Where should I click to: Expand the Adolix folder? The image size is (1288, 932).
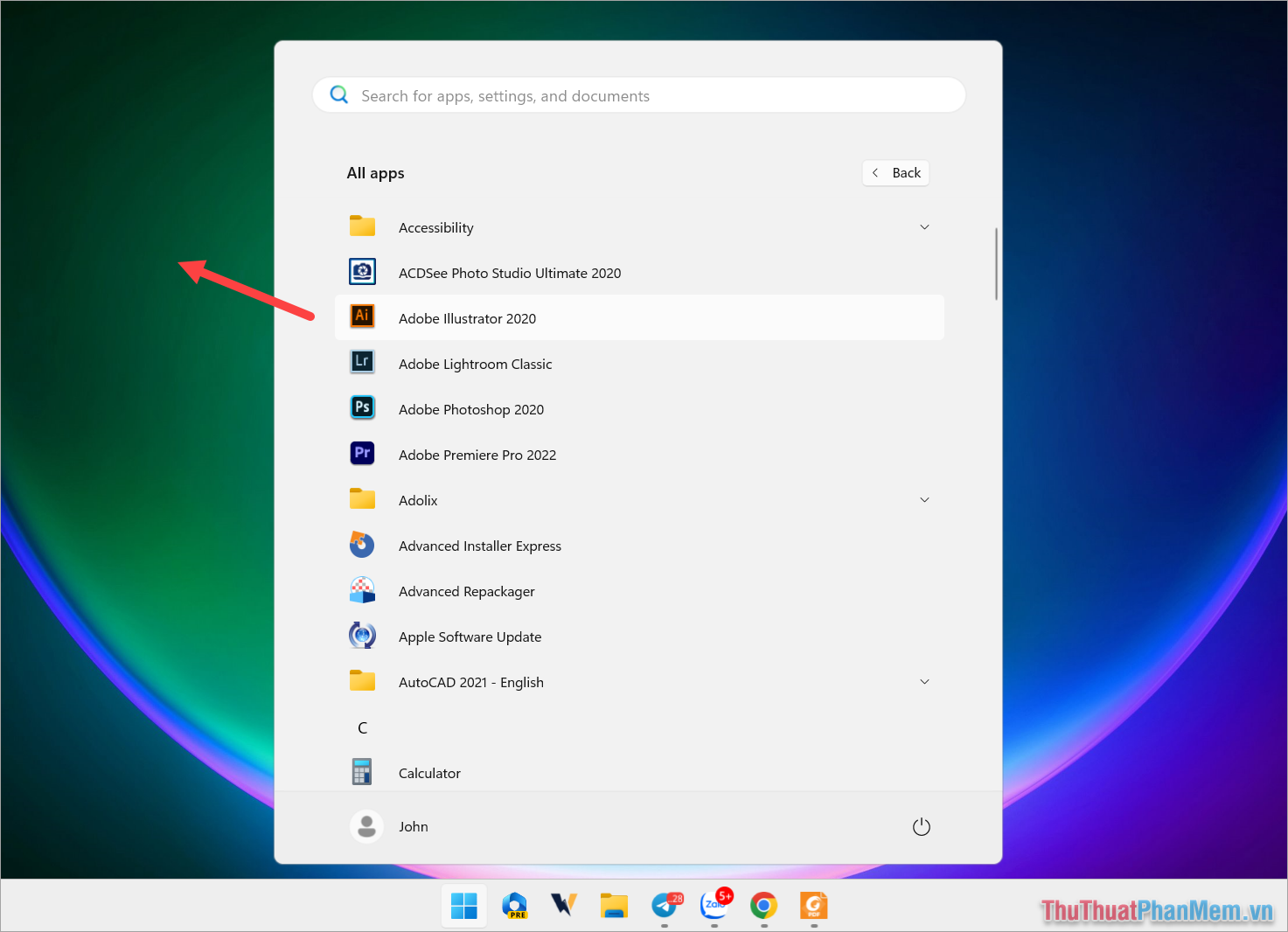[x=924, y=499]
